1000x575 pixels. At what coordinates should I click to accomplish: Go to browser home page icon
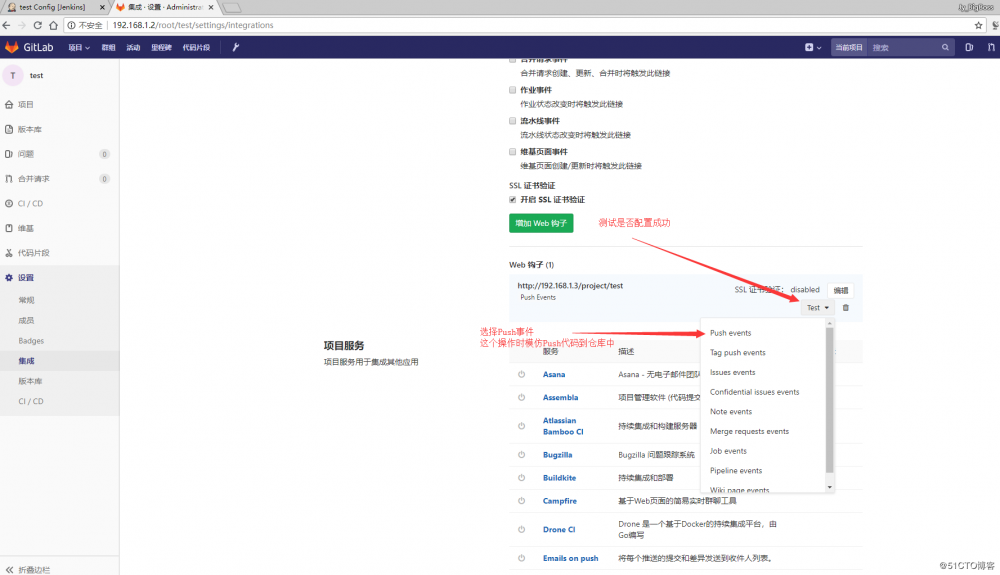pyautogui.click(x=54, y=25)
